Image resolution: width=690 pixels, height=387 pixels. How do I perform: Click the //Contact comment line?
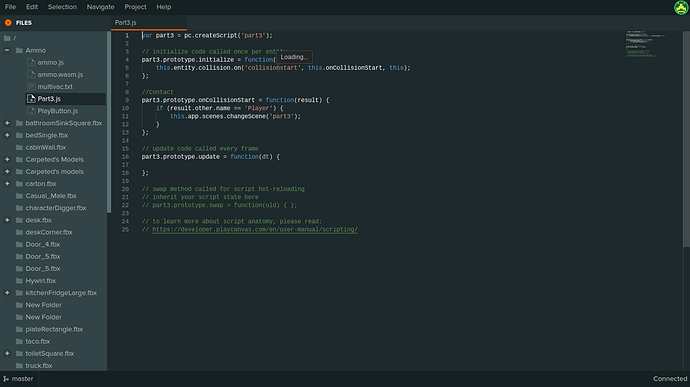pyautogui.click(x=158, y=92)
